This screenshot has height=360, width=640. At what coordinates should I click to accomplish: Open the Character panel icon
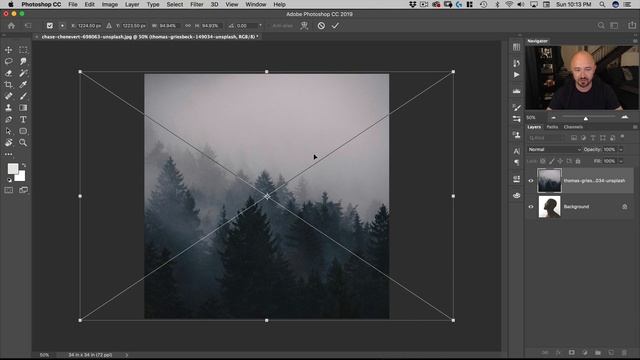[516, 151]
